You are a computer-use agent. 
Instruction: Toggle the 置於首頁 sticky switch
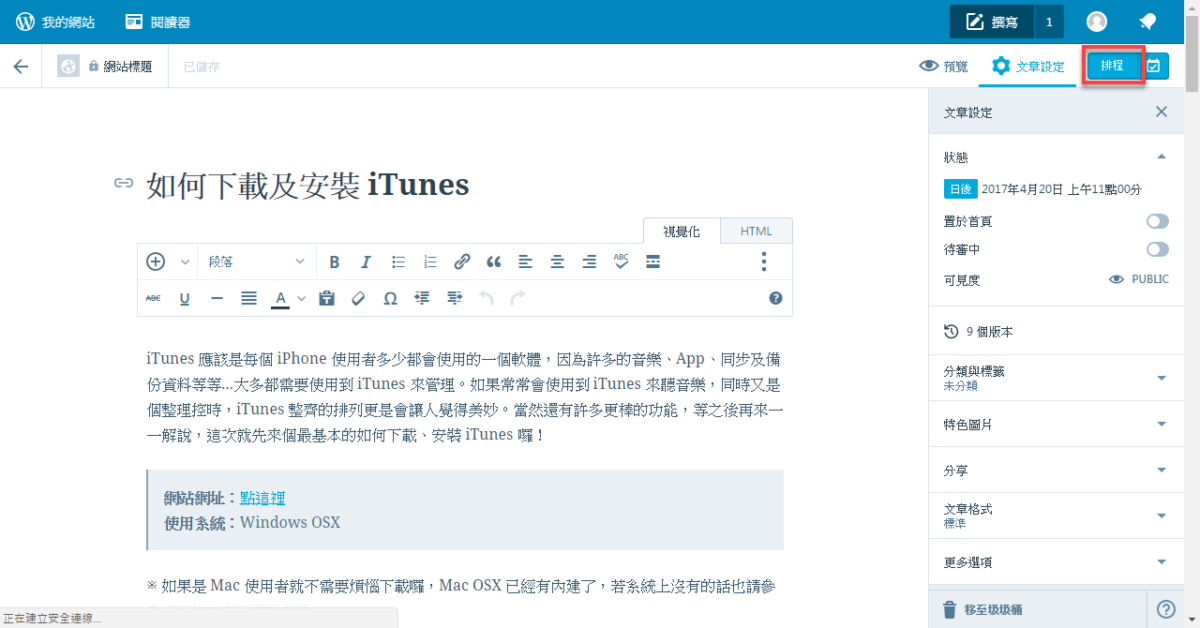tap(1157, 221)
